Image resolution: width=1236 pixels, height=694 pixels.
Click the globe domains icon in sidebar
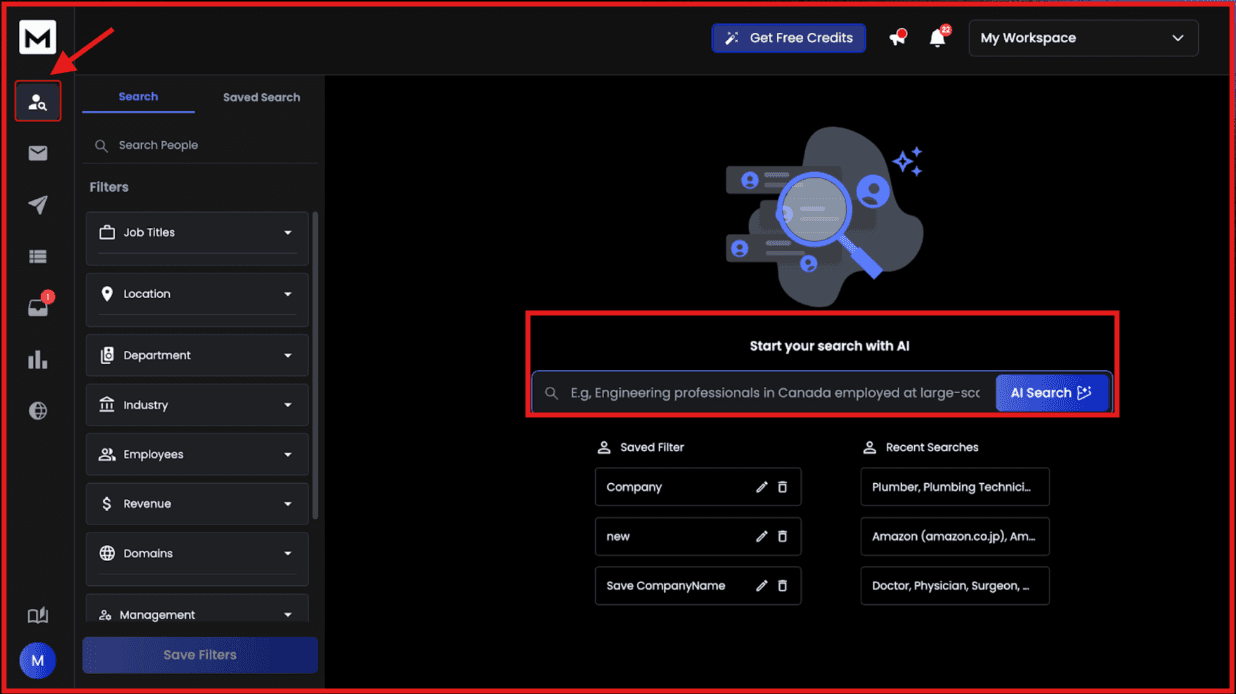(37, 410)
